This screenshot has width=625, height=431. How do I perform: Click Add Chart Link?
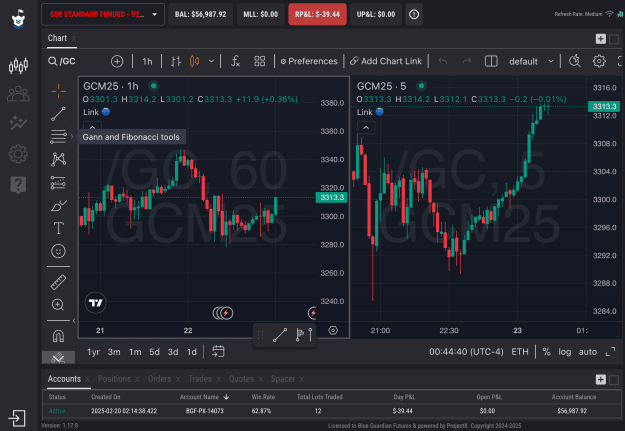pyautogui.click(x=386, y=61)
